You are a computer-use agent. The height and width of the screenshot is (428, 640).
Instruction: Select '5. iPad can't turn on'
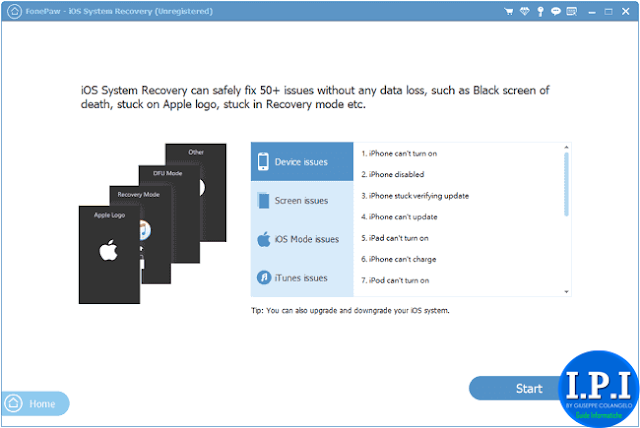tap(394, 238)
